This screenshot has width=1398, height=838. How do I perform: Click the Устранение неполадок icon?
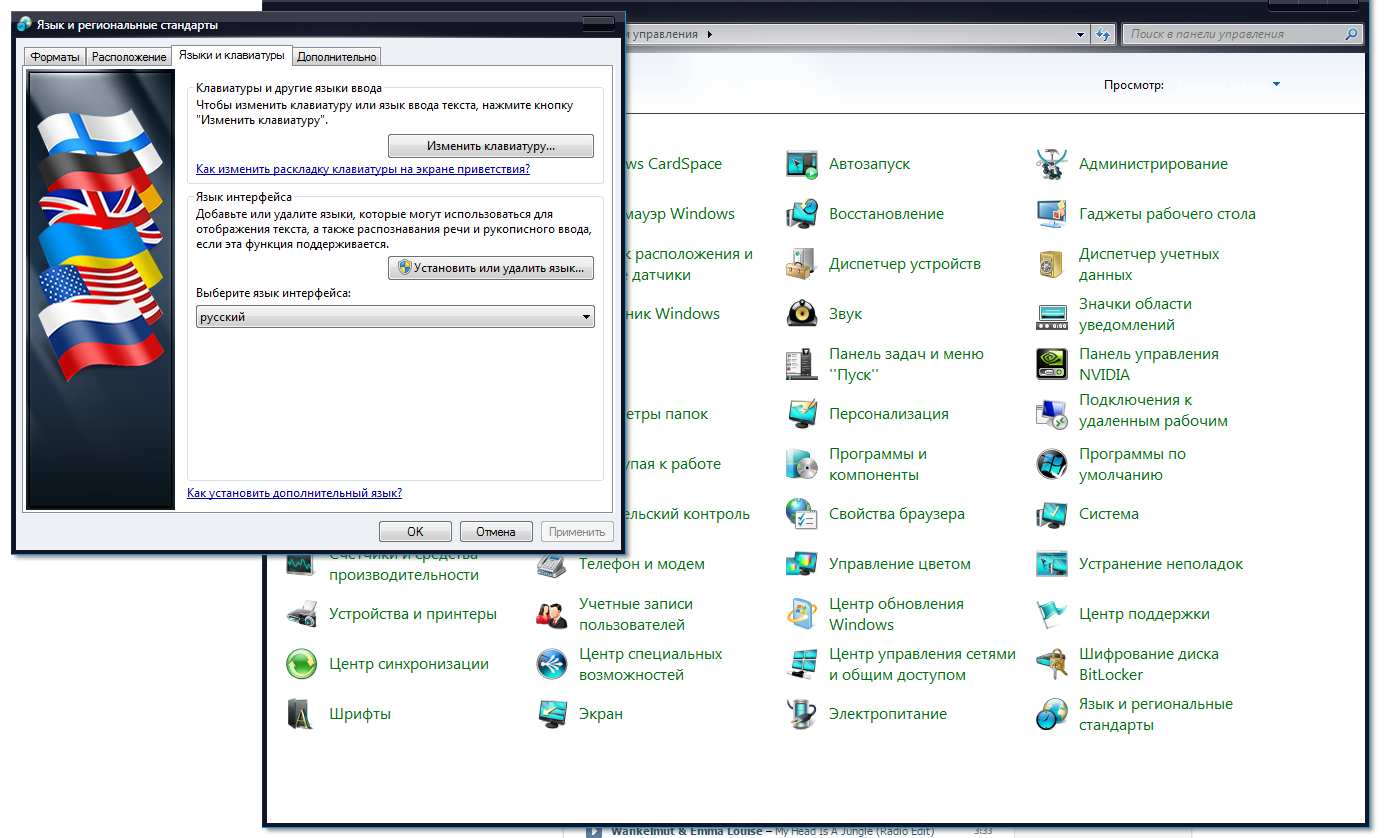(1052, 564)
